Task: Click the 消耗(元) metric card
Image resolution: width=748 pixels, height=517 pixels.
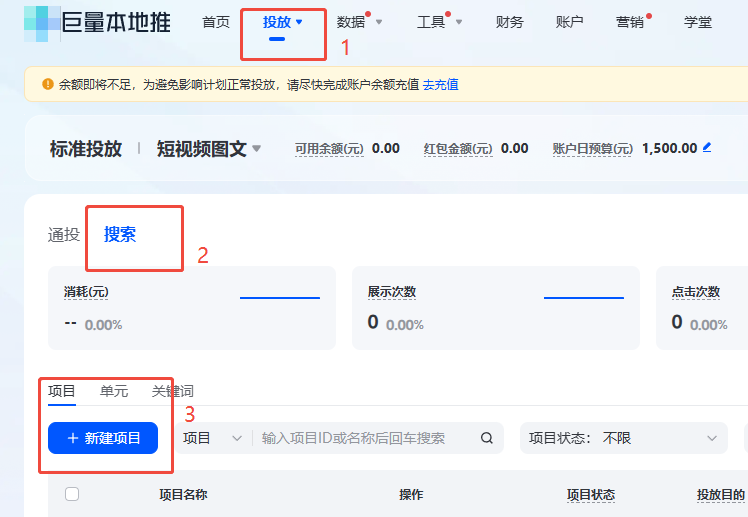Action: [x=192, y=308]
